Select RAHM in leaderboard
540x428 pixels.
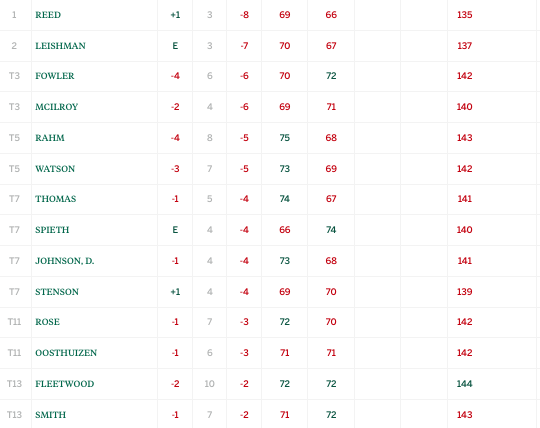pyautogui.click(x=50, y=138)
